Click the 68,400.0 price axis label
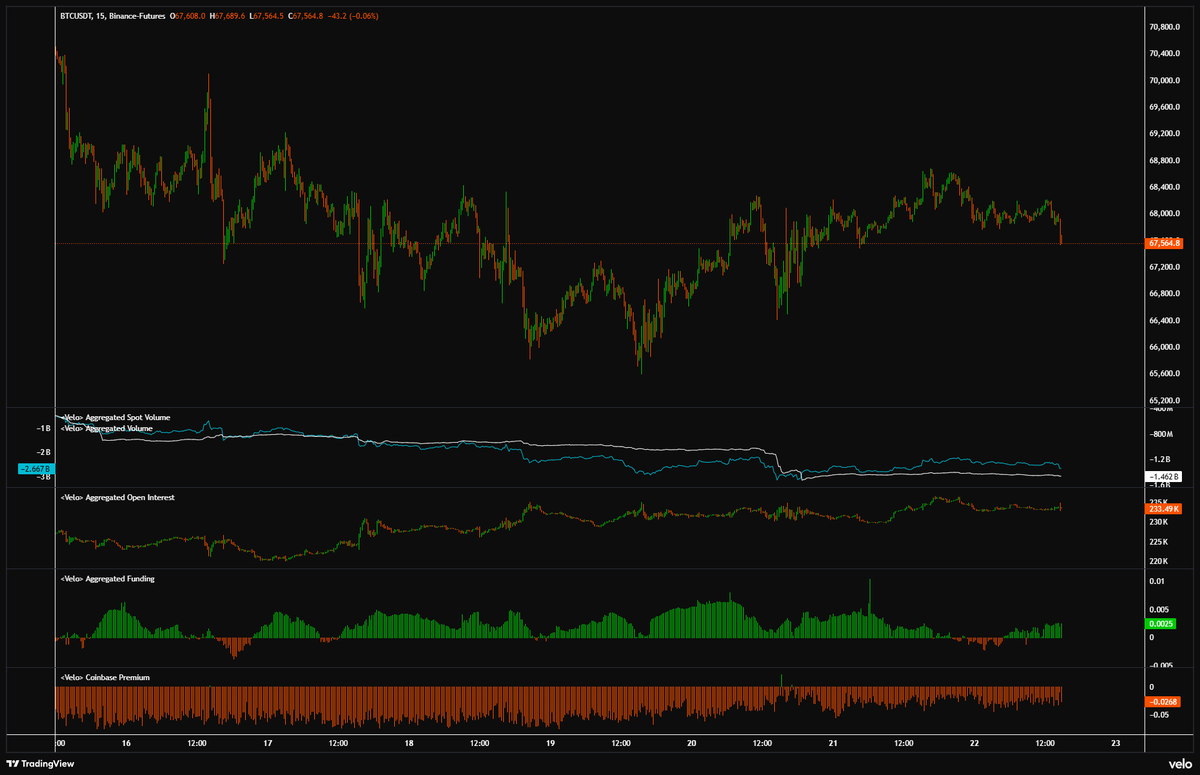This screenshot has height=775, width=1200. click(x=1165, y=187)
